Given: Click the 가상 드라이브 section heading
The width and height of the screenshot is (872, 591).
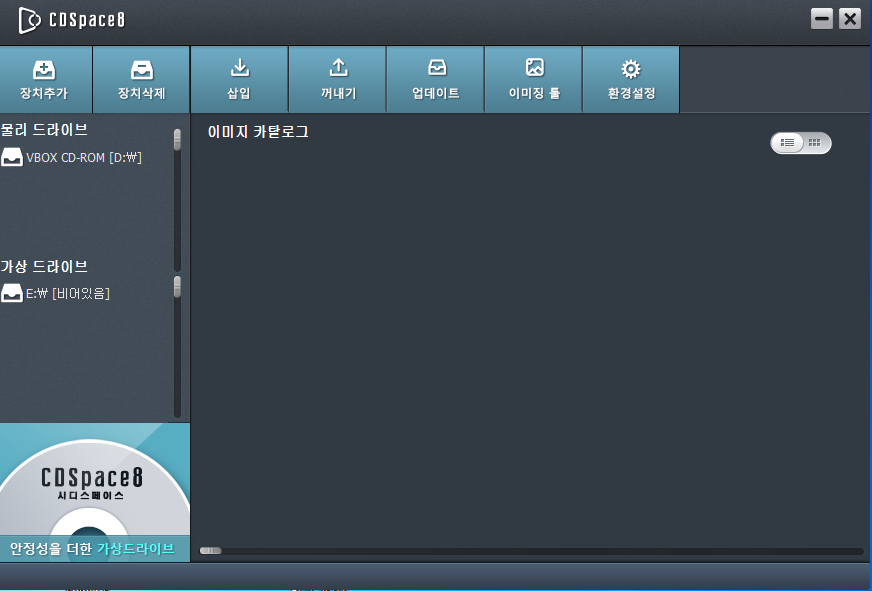Looking at the screenshot, I should [44, 267].
